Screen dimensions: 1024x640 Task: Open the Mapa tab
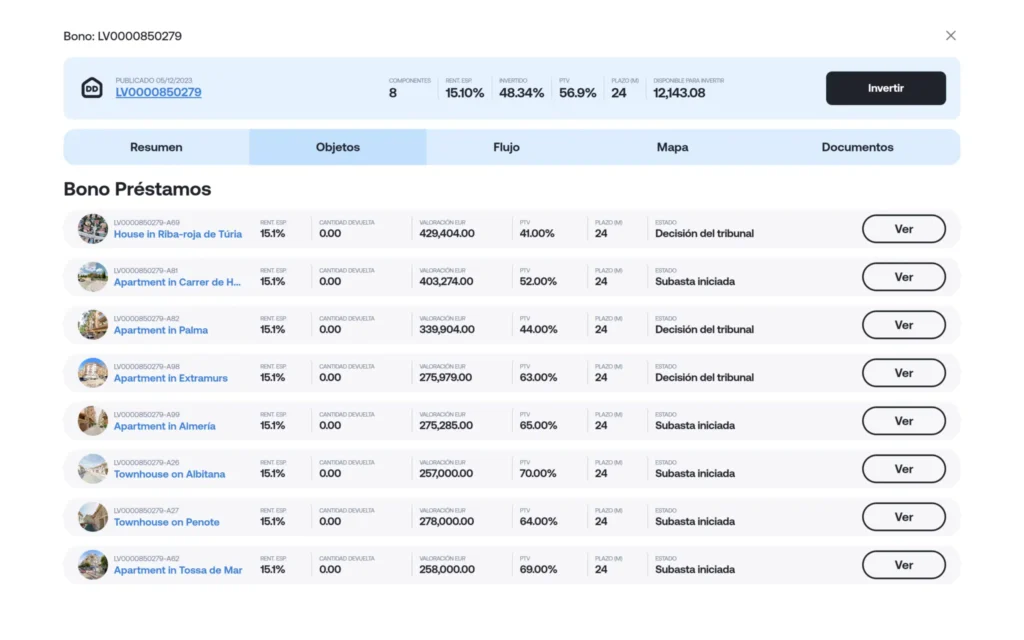[x=672, y=147]
